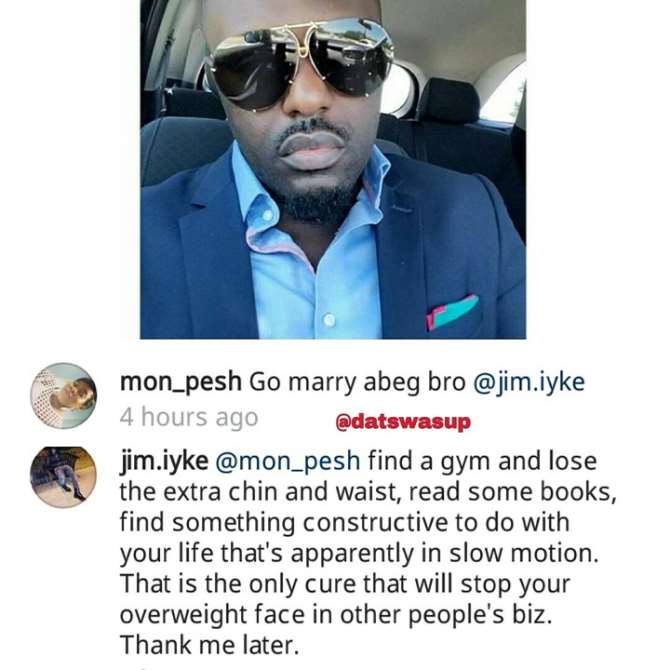Open jim.iyke's round profile avatar
This screenshot has height=670, width=670.
pos(63,477)
